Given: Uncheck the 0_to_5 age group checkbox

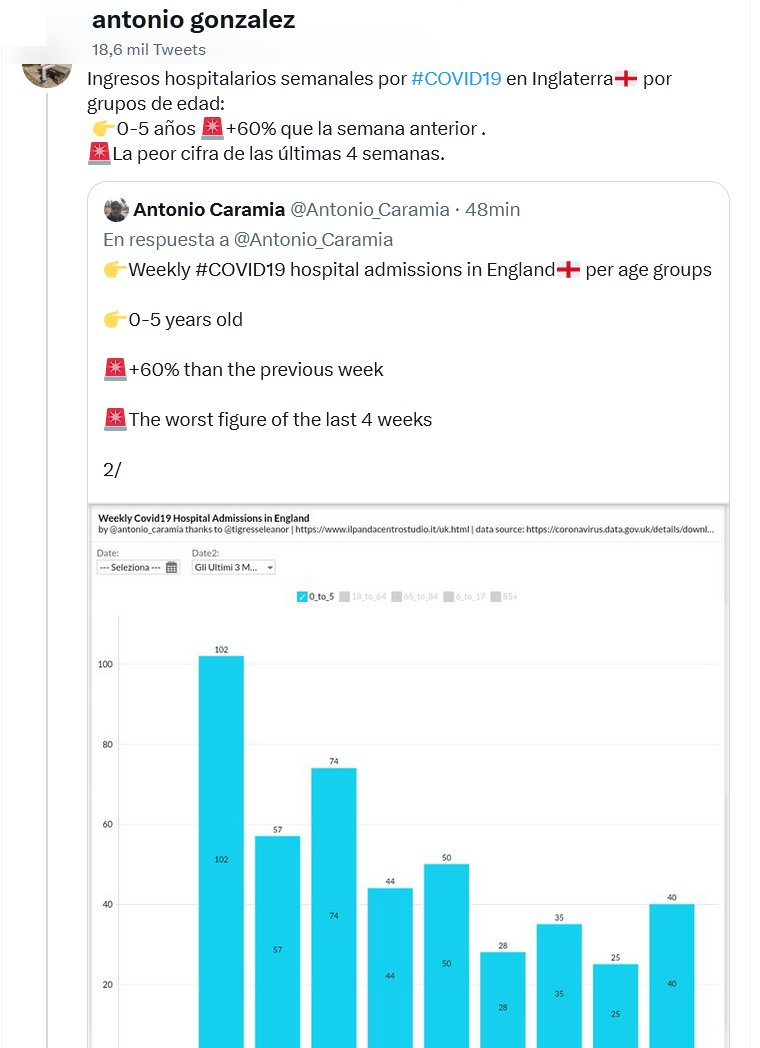Looking at the screenshot, I should 302,596.
